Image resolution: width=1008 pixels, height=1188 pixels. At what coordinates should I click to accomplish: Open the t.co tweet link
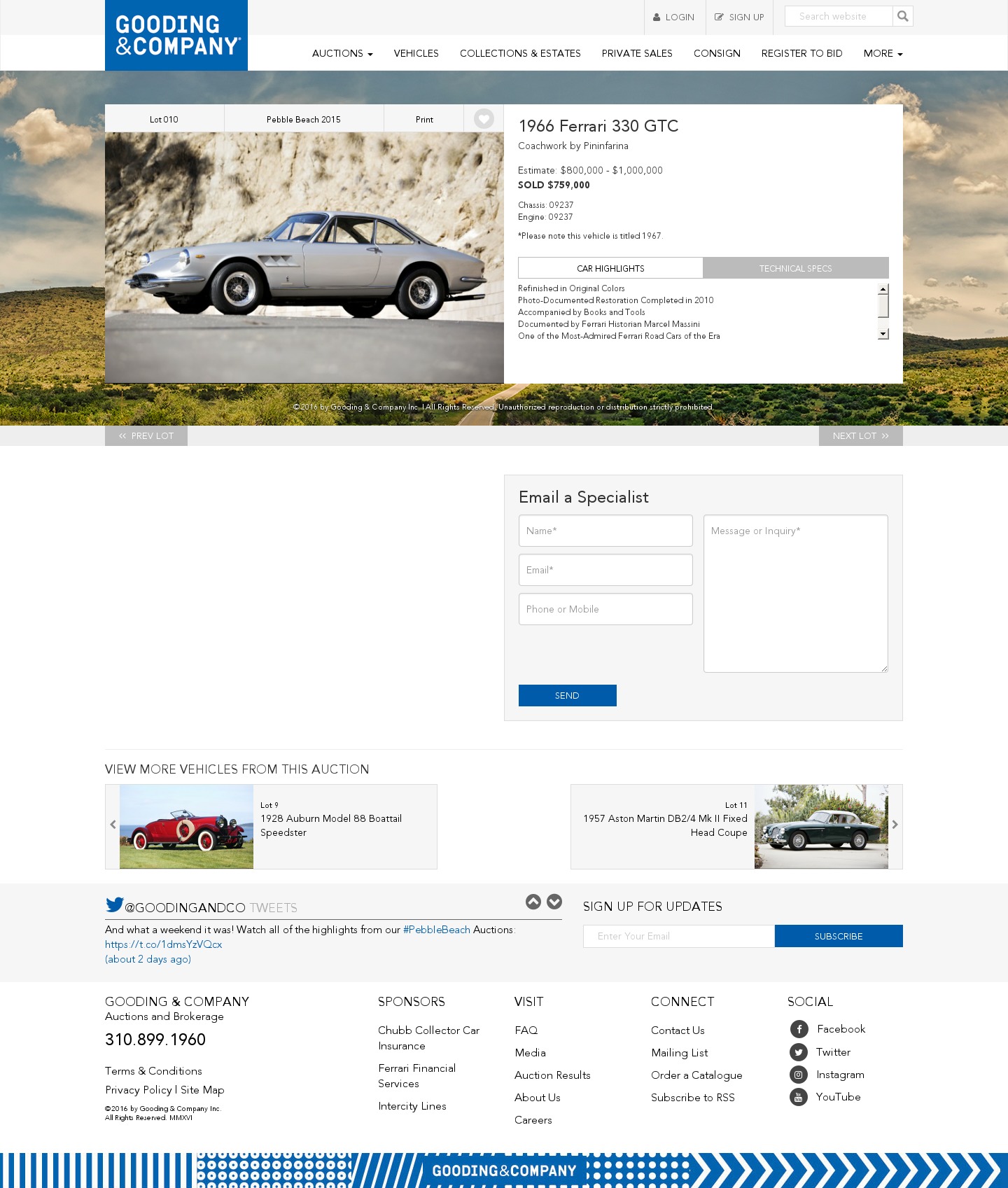tap(164, 944)
